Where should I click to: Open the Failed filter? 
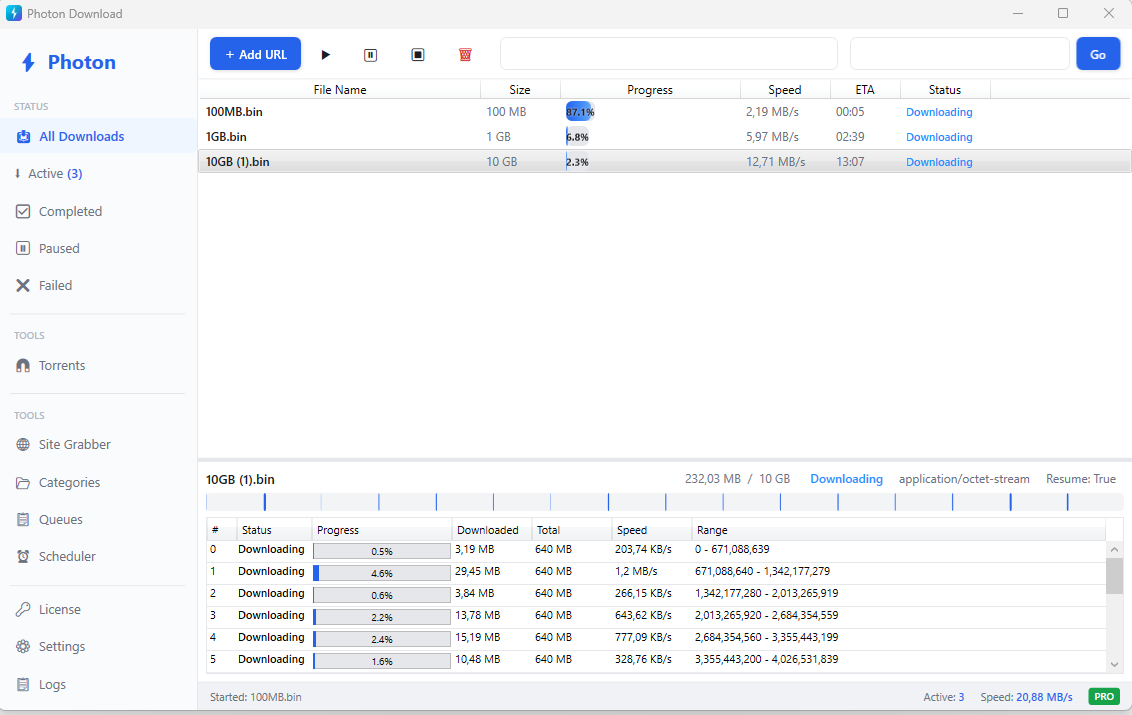click(98, 285)
